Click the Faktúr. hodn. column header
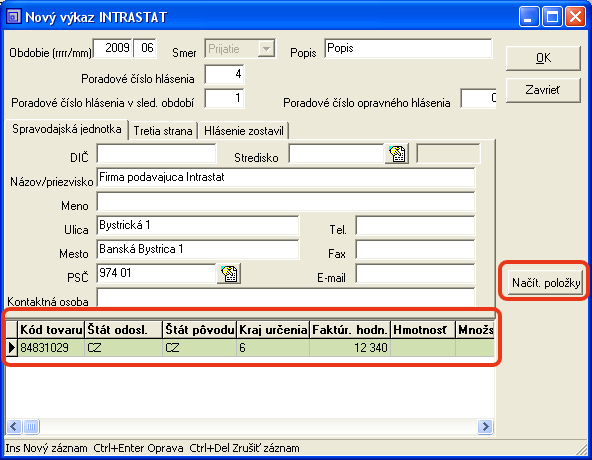This screenshot has width=592, height=460. pos(350,330)
